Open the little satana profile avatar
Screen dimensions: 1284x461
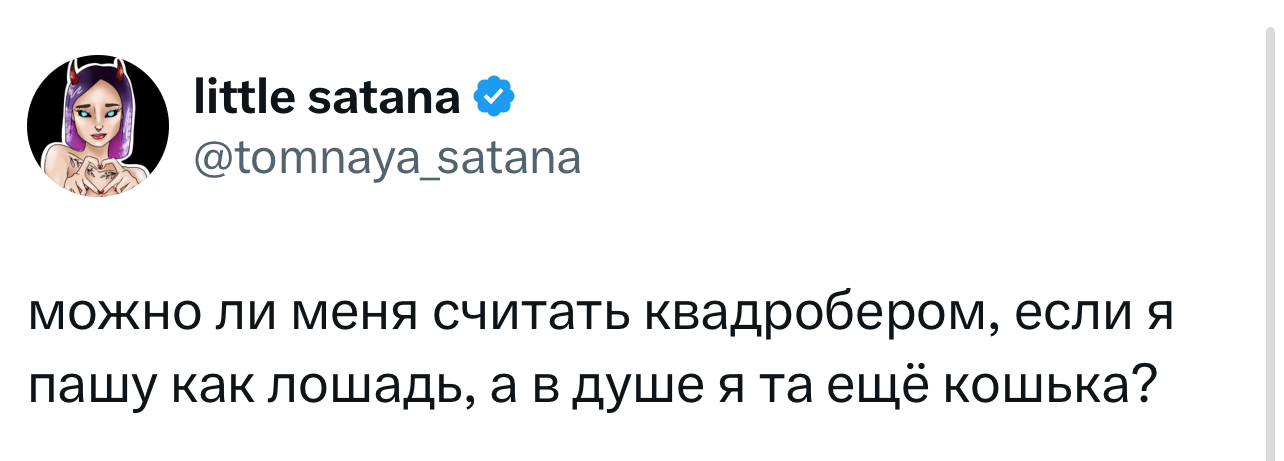click(98, 125)
